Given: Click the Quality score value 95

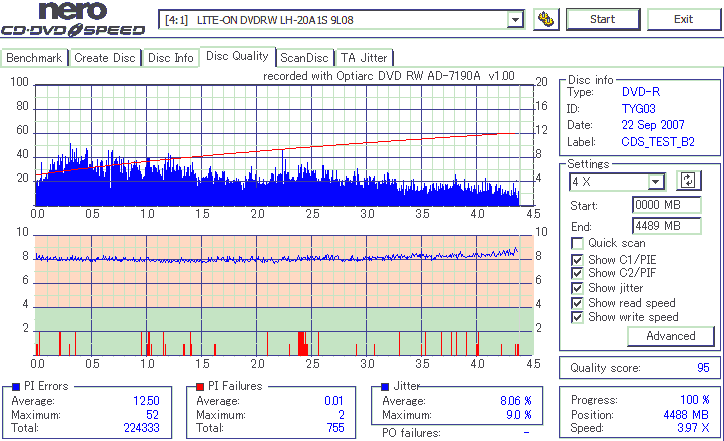Looking at the screenshot, I should tap(703, 368).
